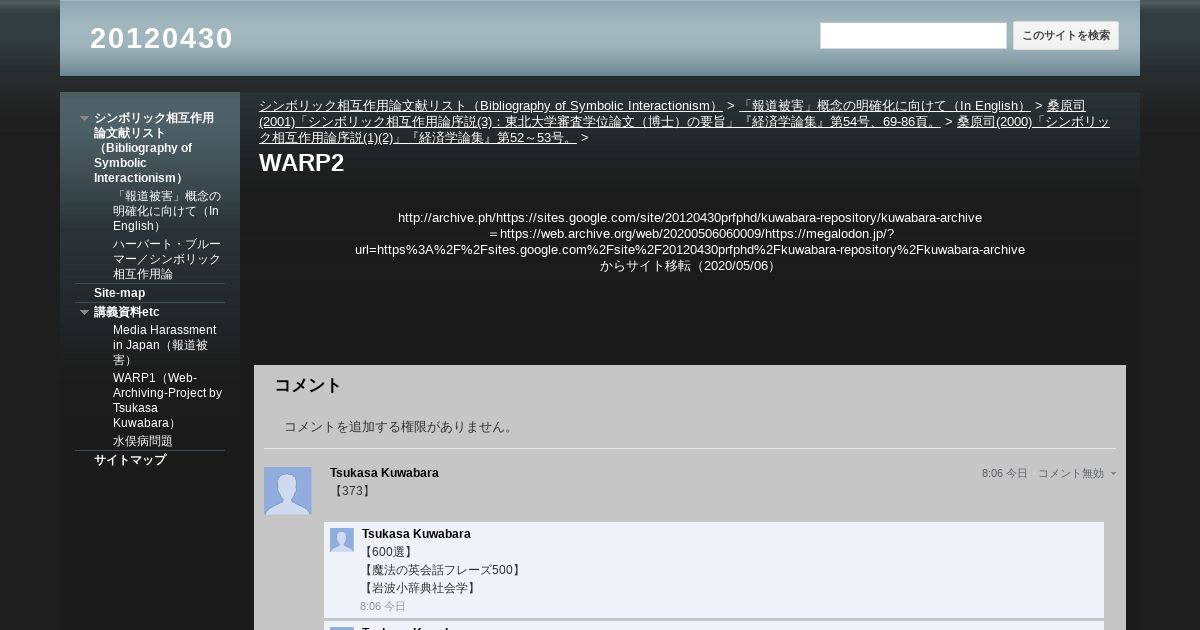The width and height of the screenshot is (1200, 630).
Task: Click the archive.ph URL text
Action: pos(690,217)
